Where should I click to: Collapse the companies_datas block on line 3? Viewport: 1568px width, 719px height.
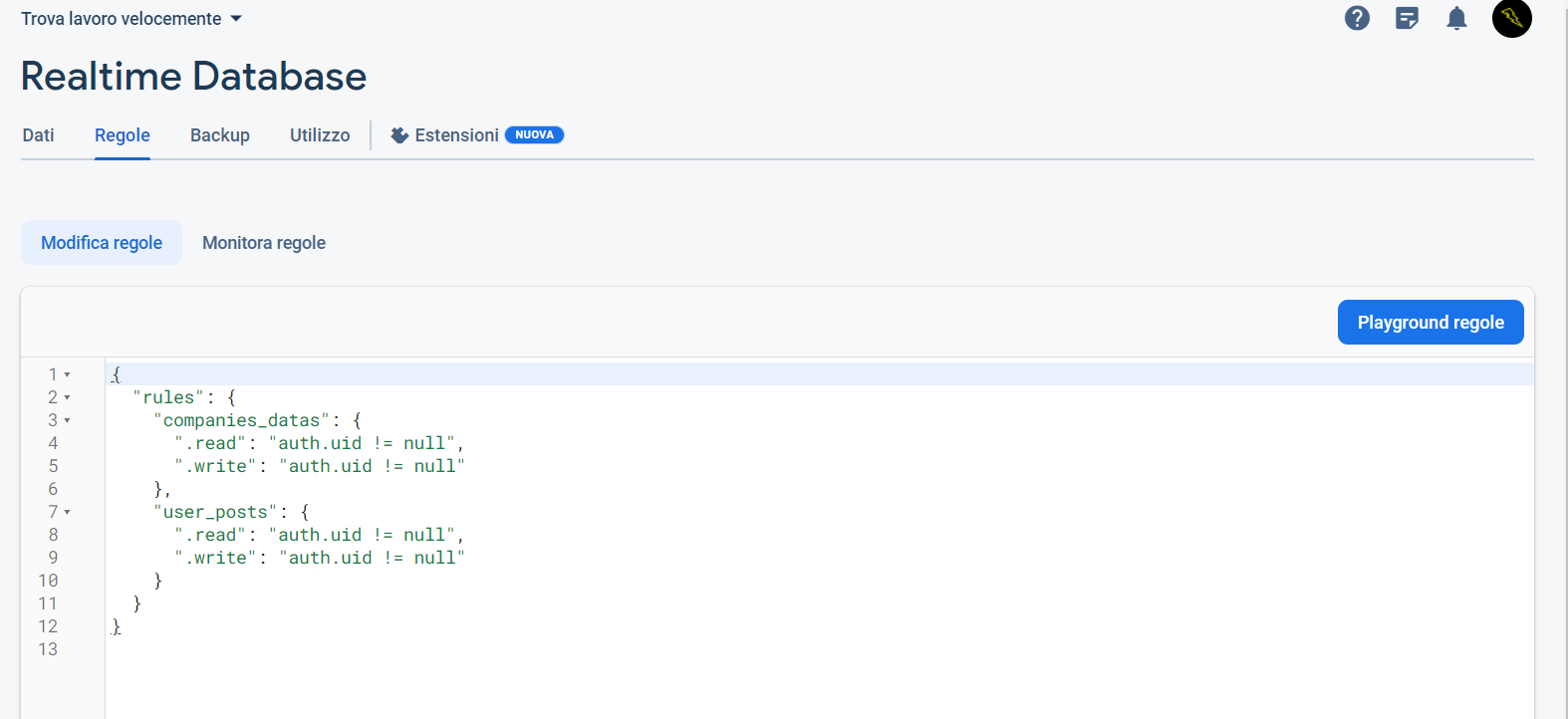tap(67, 420)
